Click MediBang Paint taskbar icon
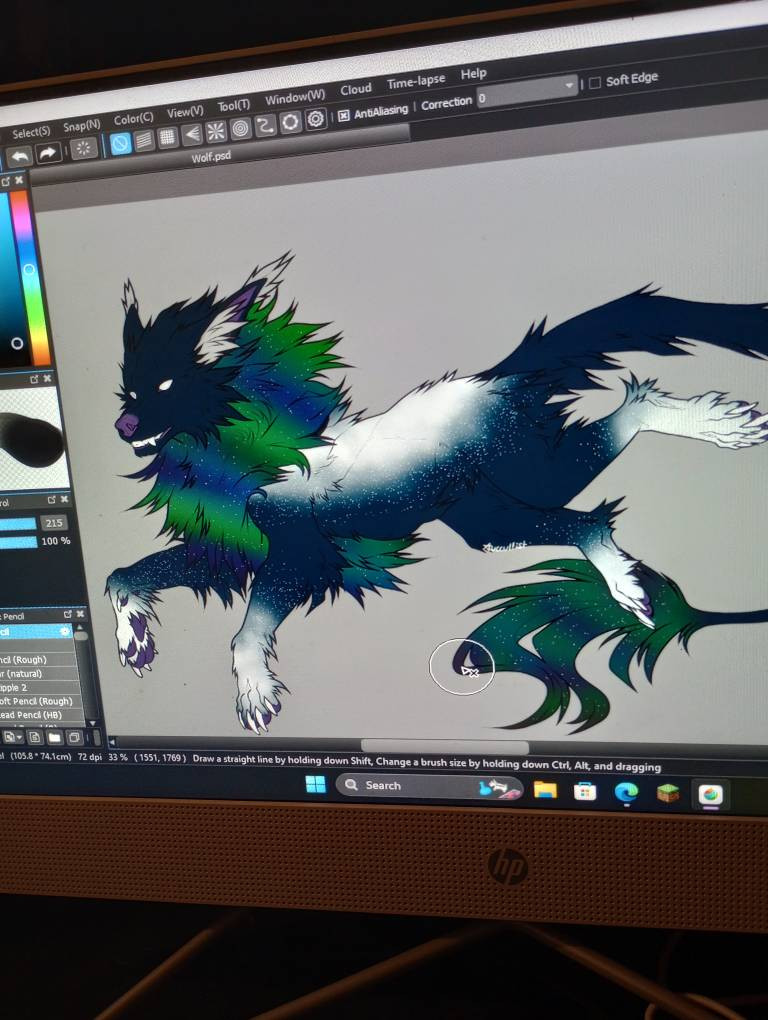The width and height of the screenshot is (768, 1020). (710, 795)
